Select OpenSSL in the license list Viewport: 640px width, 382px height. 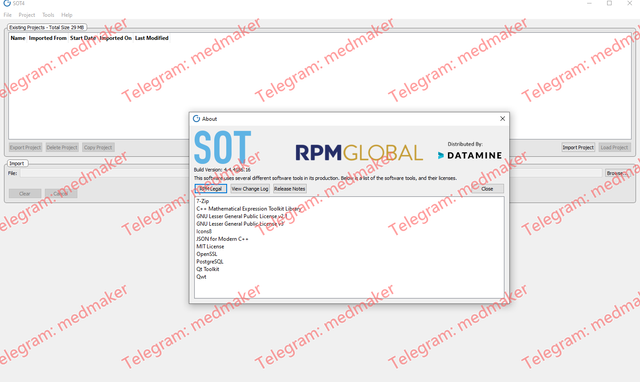click(x=207, y=254)
